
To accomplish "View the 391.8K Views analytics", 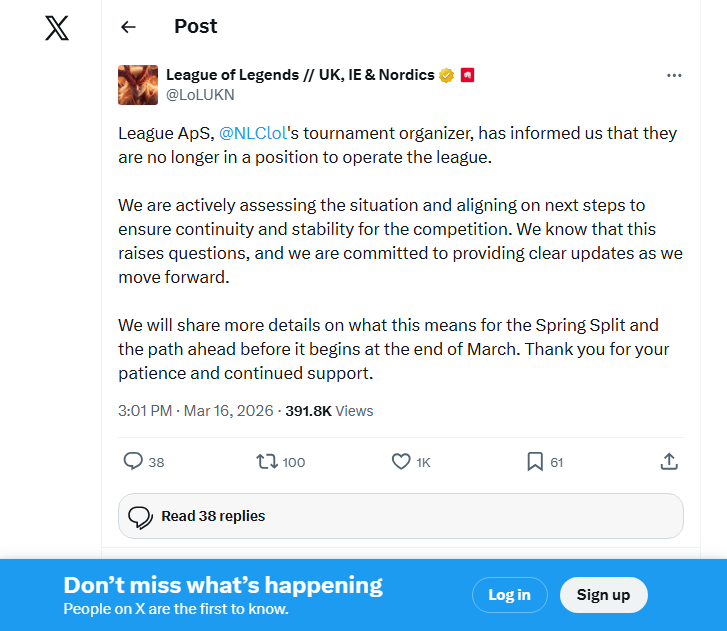I will click(329, 410).
